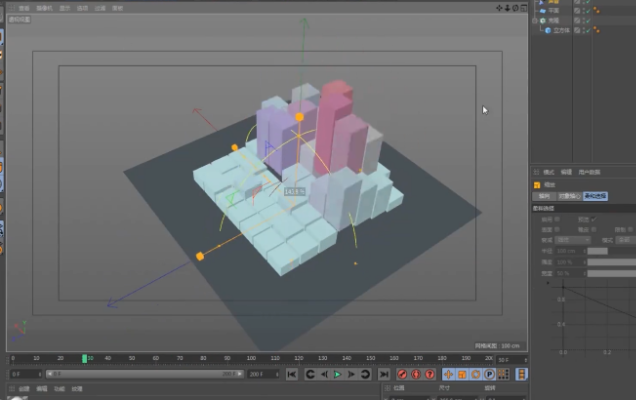Click the red record keyframe button
Image resolution: width=636 pixels, height=400 pixels.
(402, 374)
